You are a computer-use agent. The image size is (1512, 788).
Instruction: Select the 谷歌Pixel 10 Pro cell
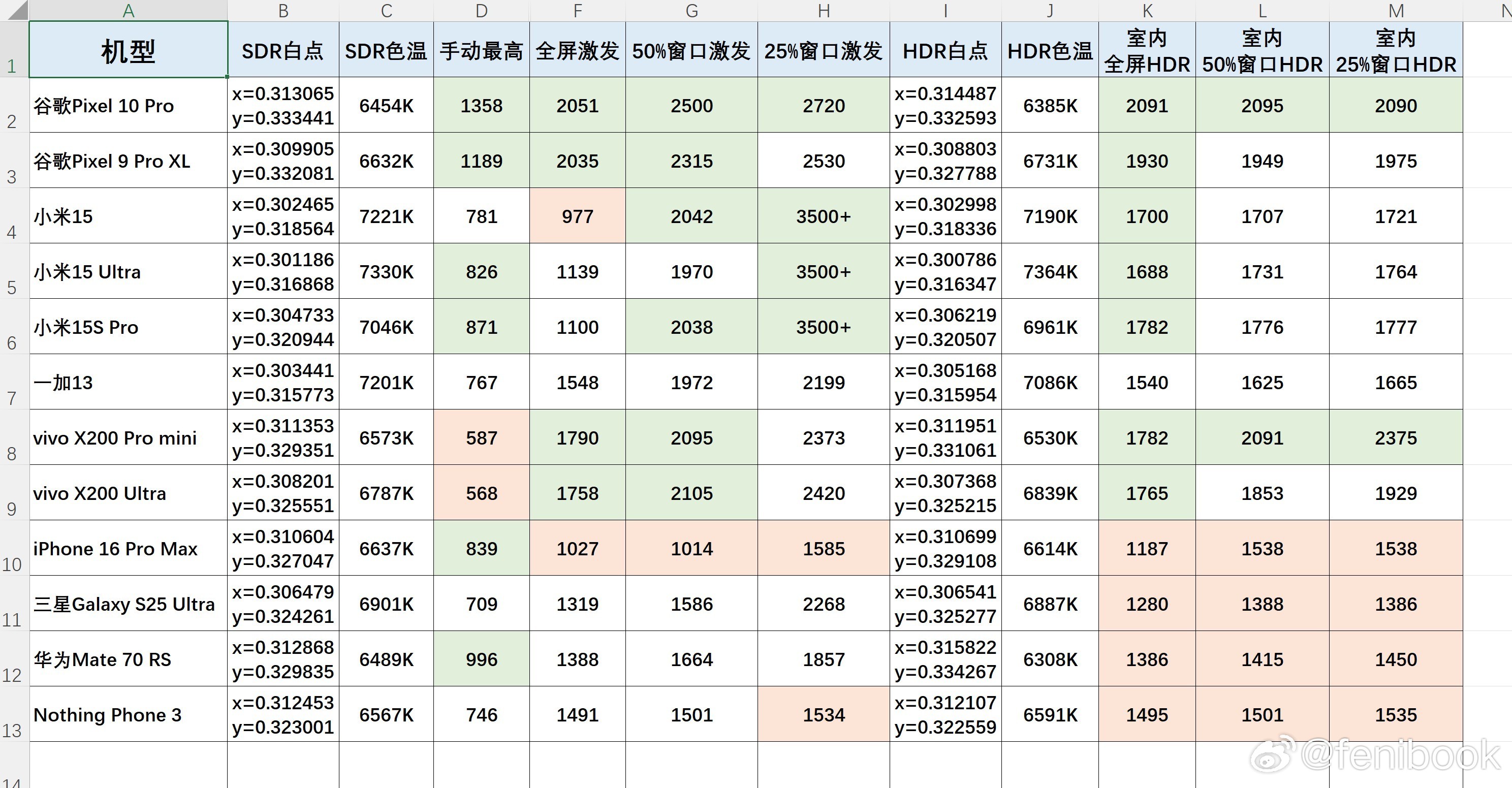128,105
